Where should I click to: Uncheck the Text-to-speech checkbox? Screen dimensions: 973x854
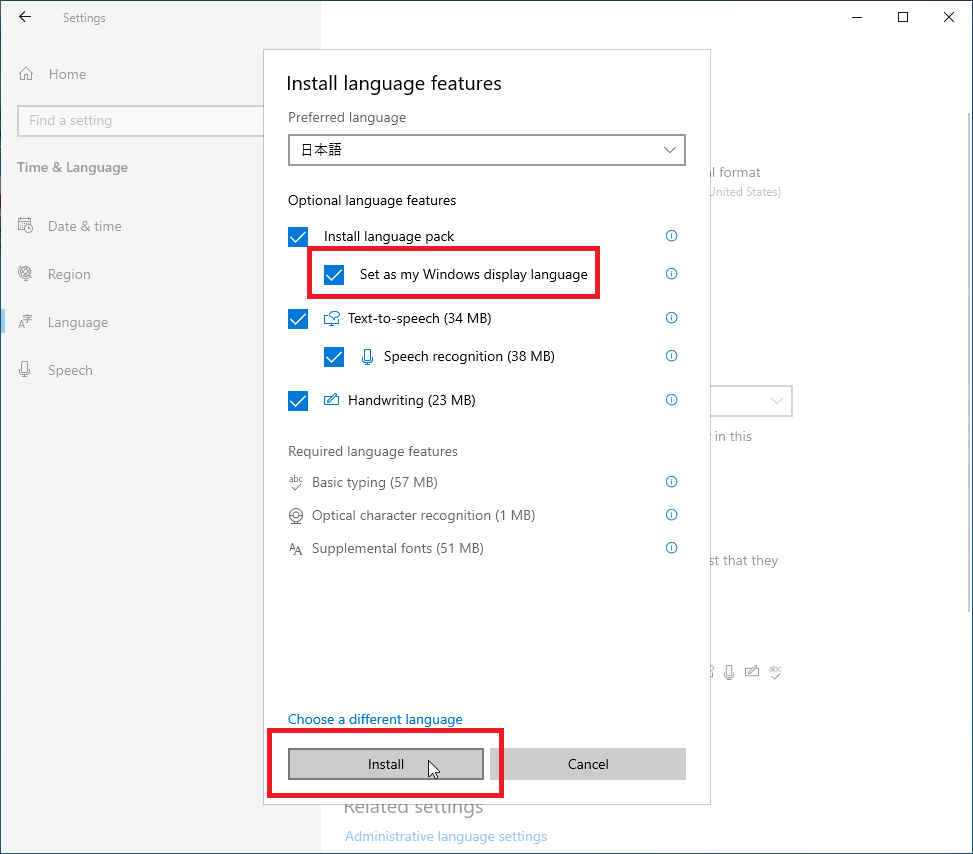[298, 318]
